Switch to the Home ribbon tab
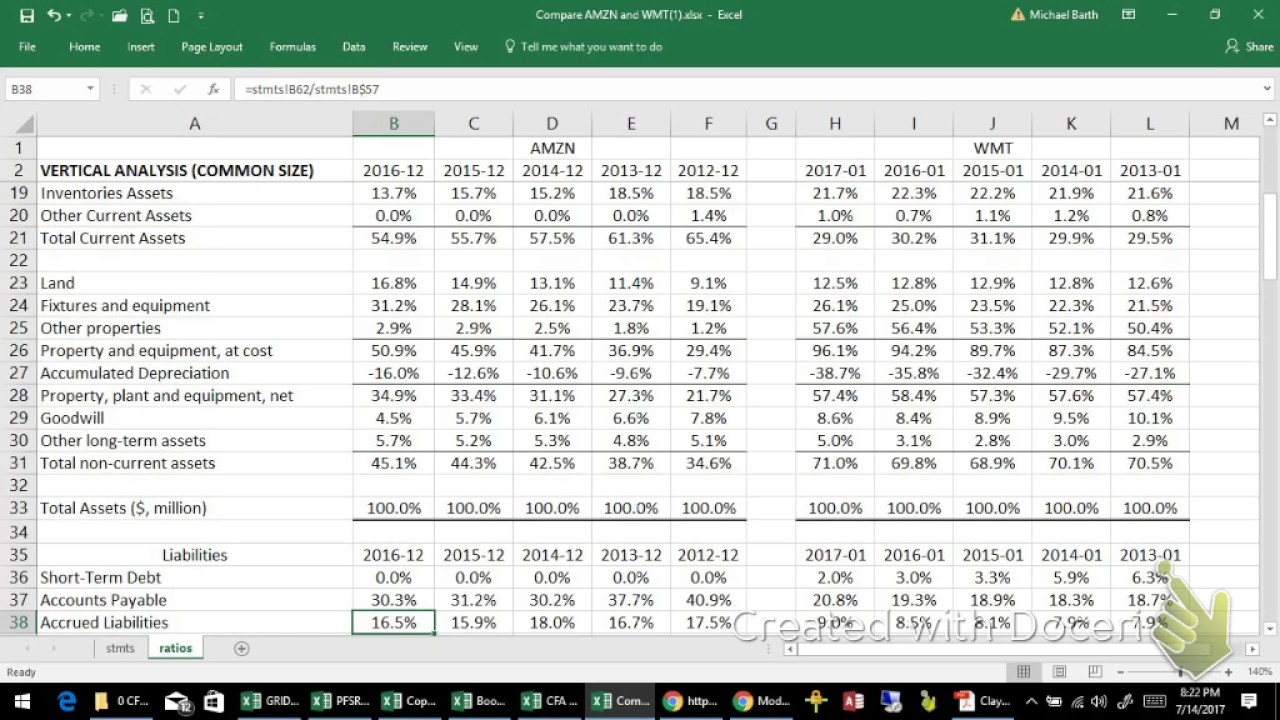 point(84,47)
